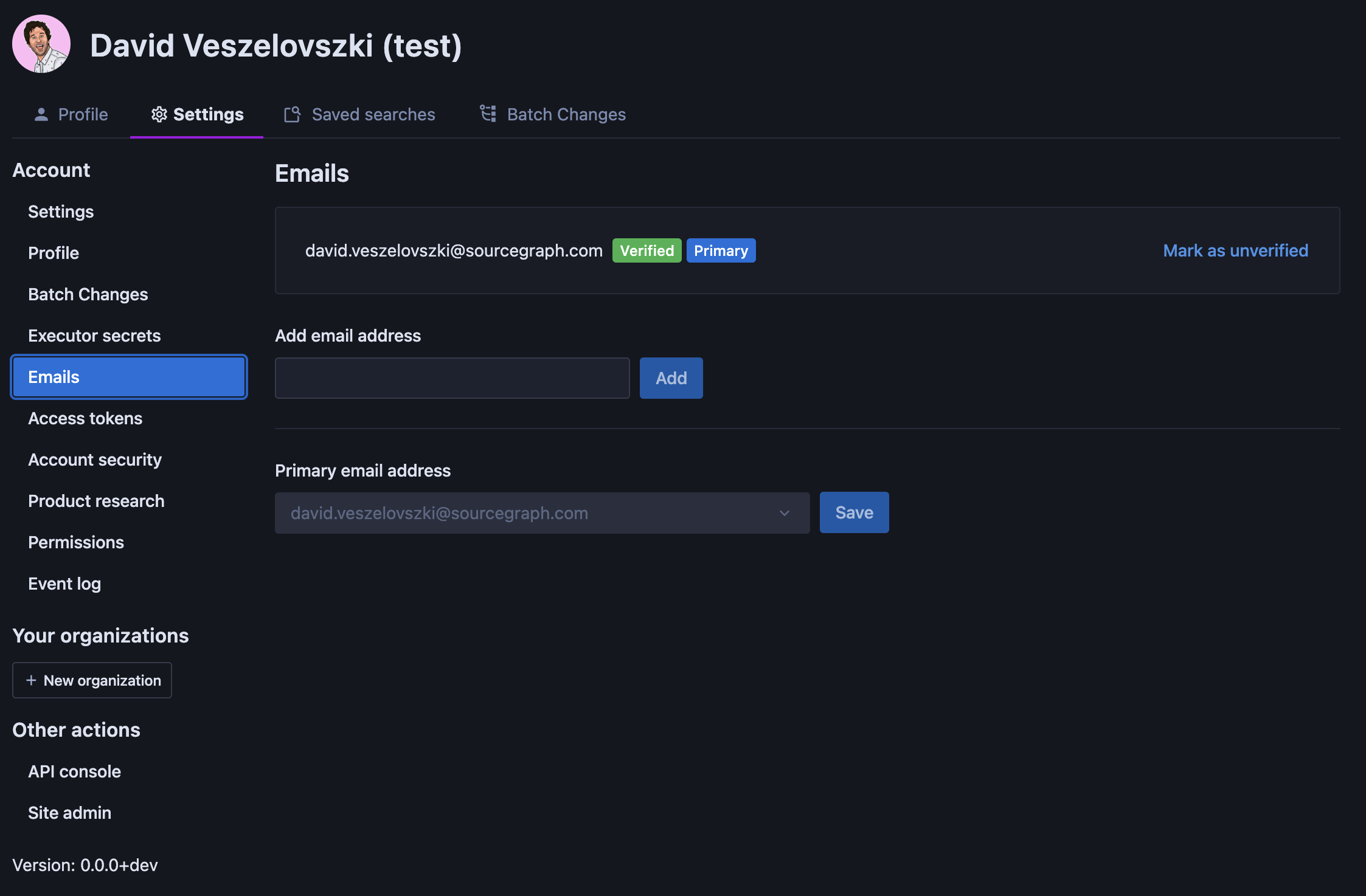Click the user avatar picture
The height and width of the screenshot is (896, 1366).
pyautogui.click(x=41, y=44)
